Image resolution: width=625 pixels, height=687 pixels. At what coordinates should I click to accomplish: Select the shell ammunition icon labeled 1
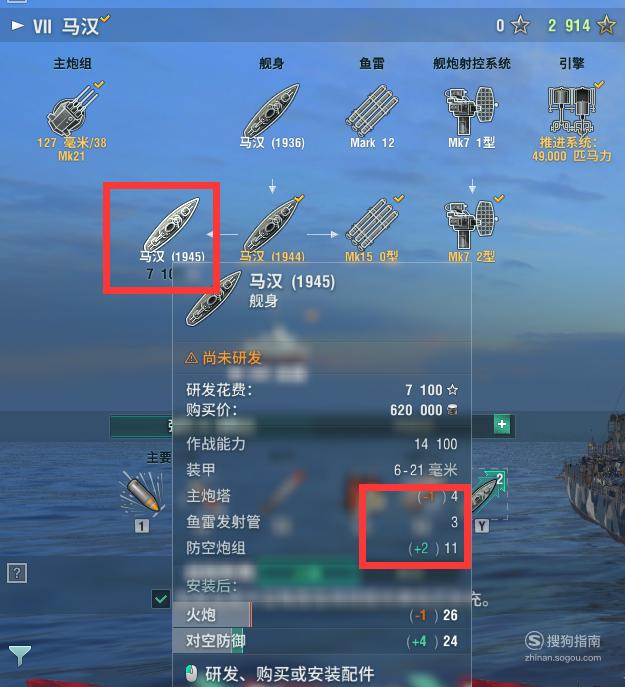click(x=142, y=497)
